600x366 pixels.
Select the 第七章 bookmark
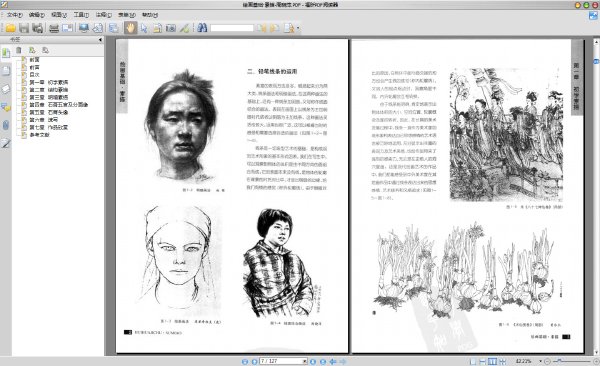(x=49, y=127)
